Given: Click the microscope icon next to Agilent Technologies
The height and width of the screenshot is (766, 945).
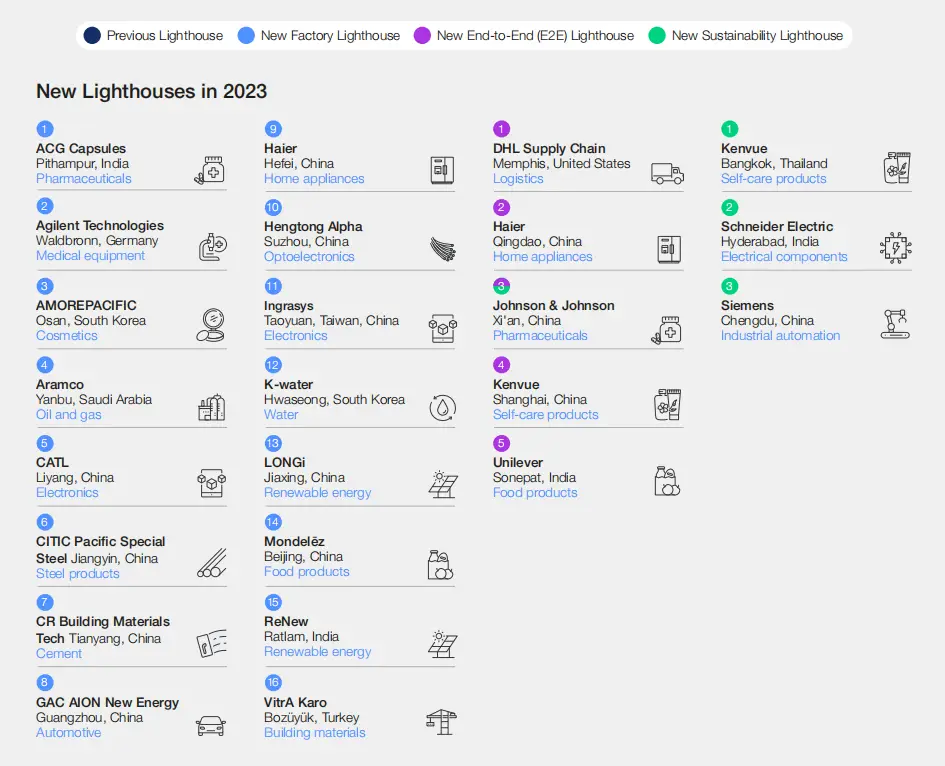Looking at the screenshot, I should pos(212,247).
